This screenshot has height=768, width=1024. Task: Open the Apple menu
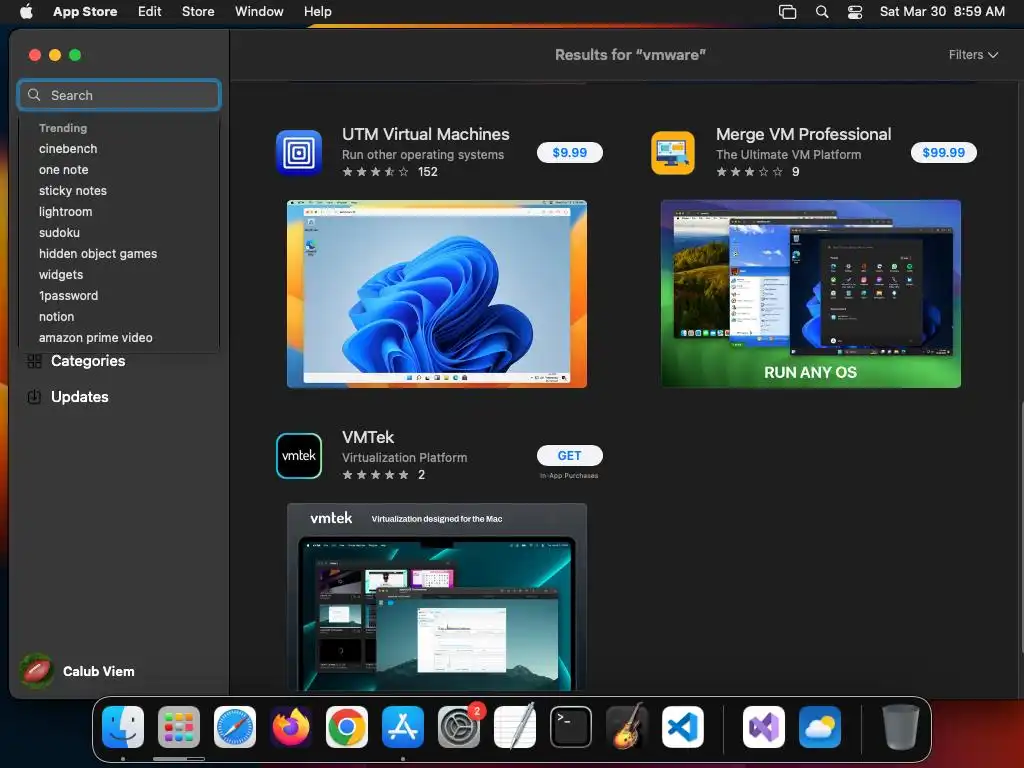(26, 11)
